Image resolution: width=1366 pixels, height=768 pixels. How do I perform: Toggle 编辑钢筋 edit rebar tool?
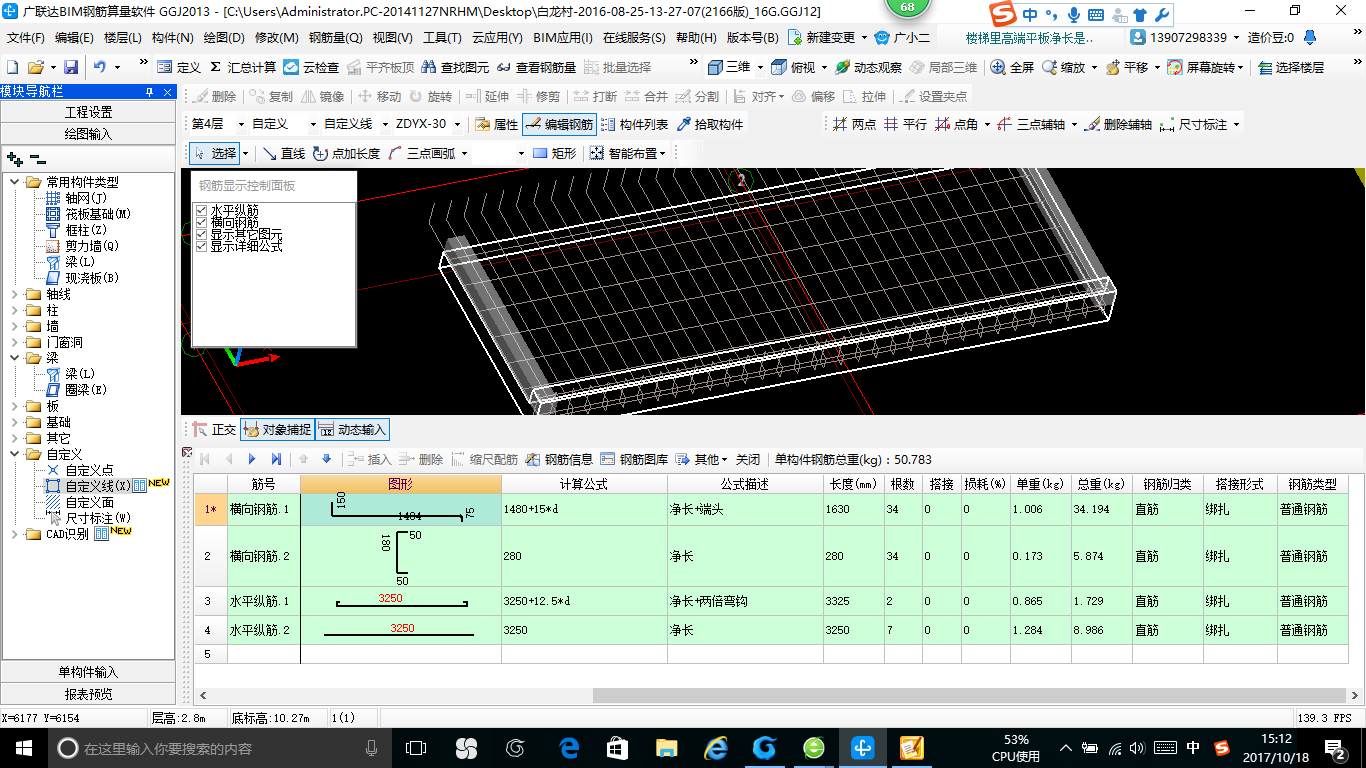(x=559, y=125)
